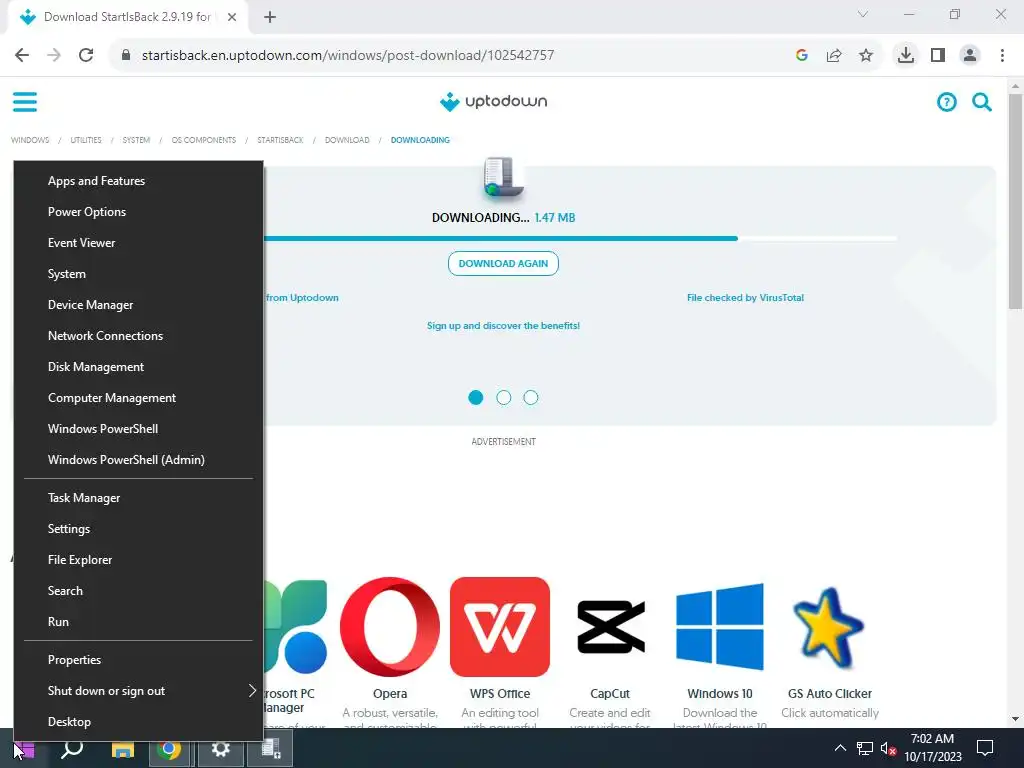Open Event Viewer
The height and width of the screenshot is (768, 1024).
coord(138,243)
